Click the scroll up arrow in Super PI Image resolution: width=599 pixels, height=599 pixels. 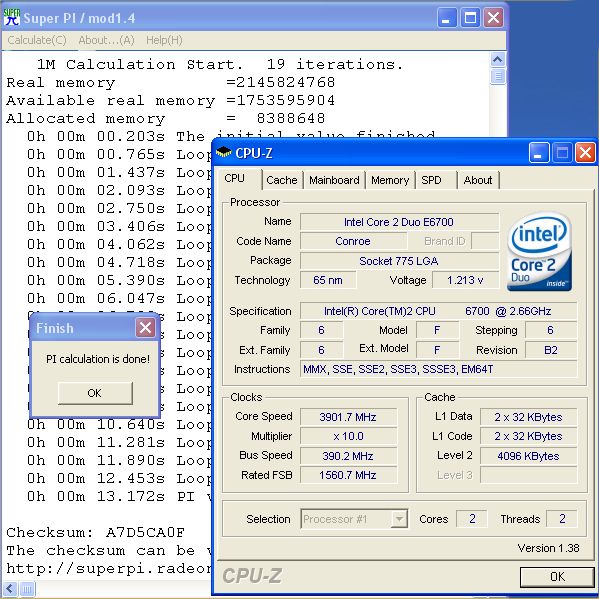point(498,60)
